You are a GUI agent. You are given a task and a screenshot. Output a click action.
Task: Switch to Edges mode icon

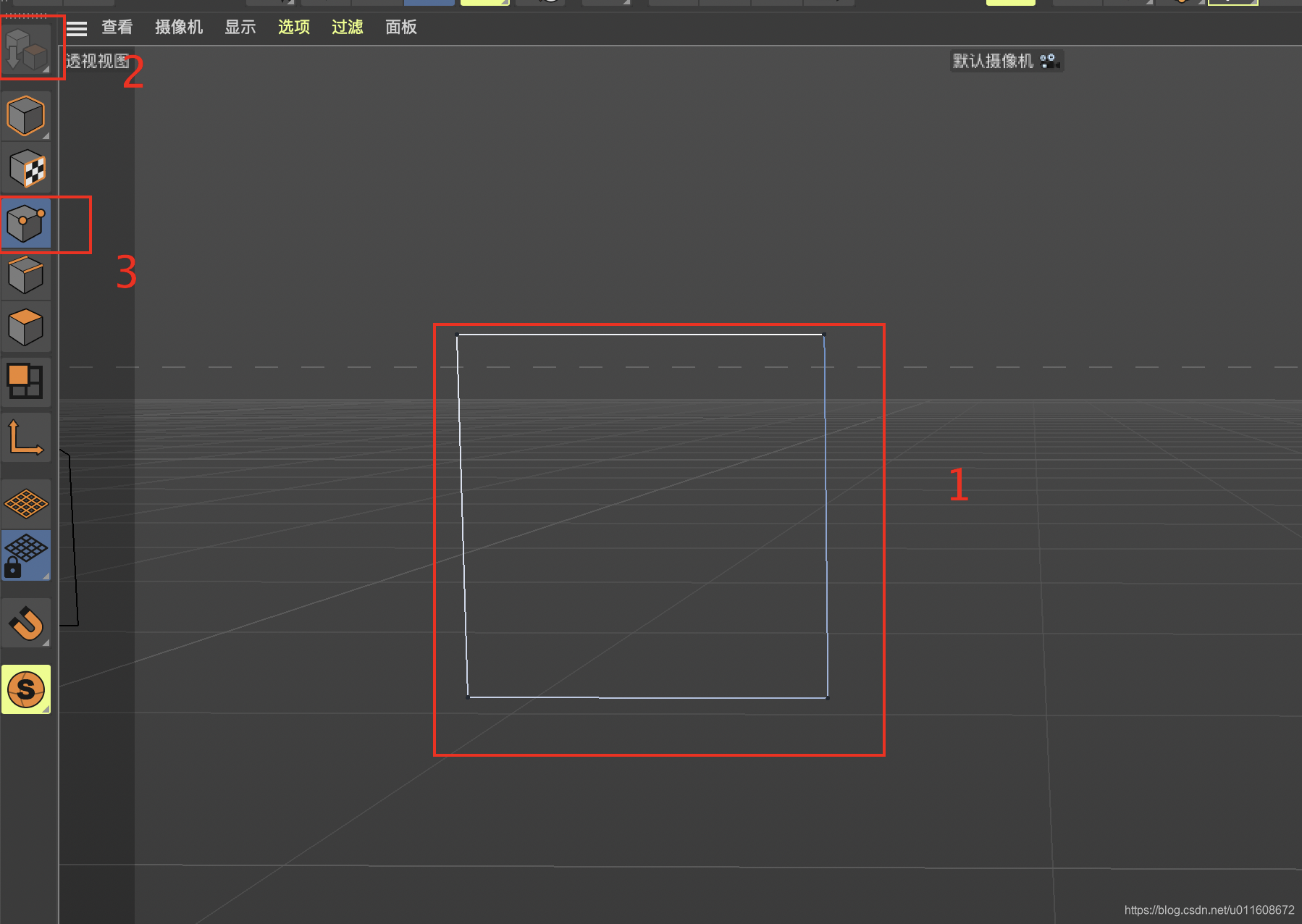click(26, 275)
